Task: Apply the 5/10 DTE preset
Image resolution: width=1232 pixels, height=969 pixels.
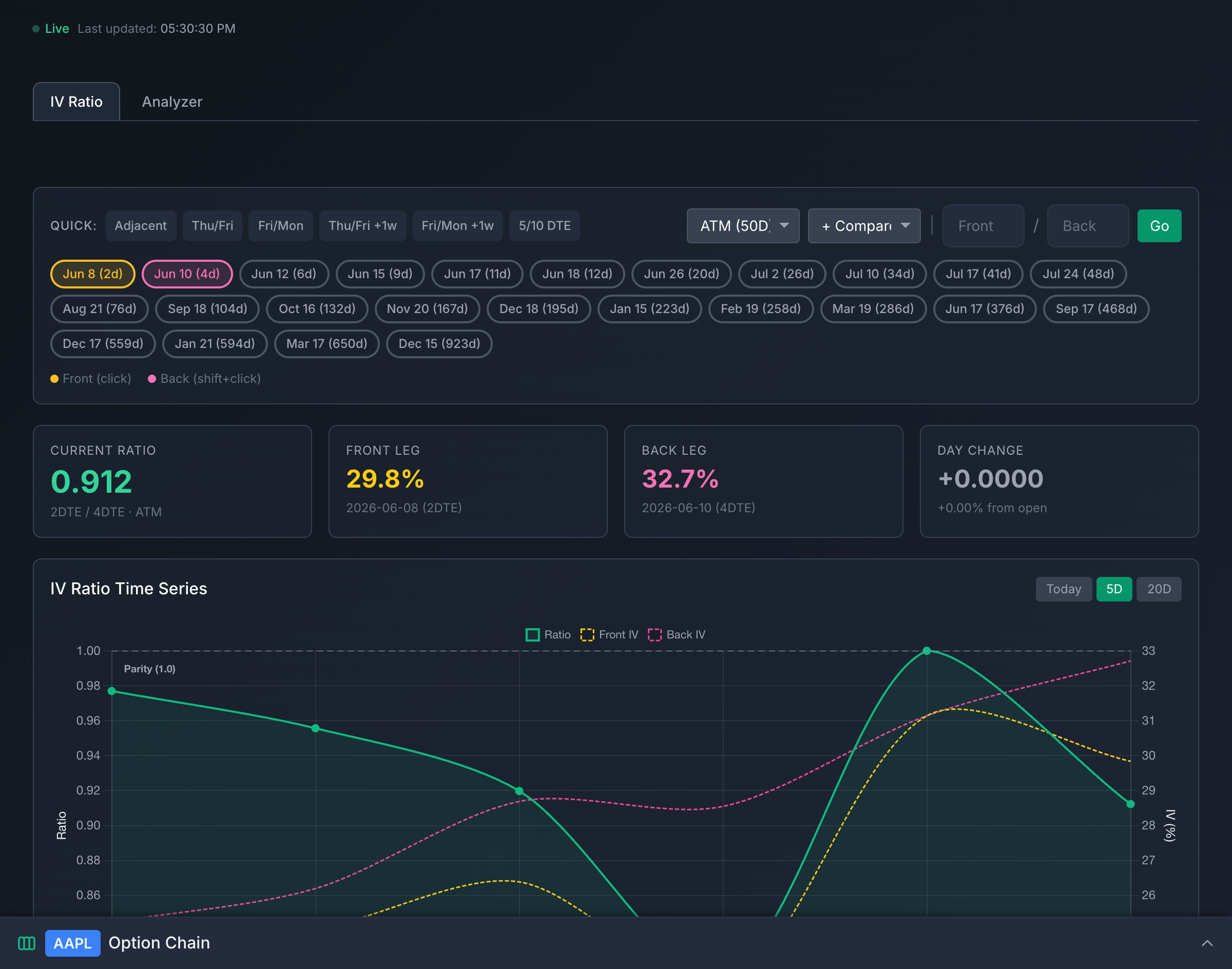Action: click(x=545, y=226)
